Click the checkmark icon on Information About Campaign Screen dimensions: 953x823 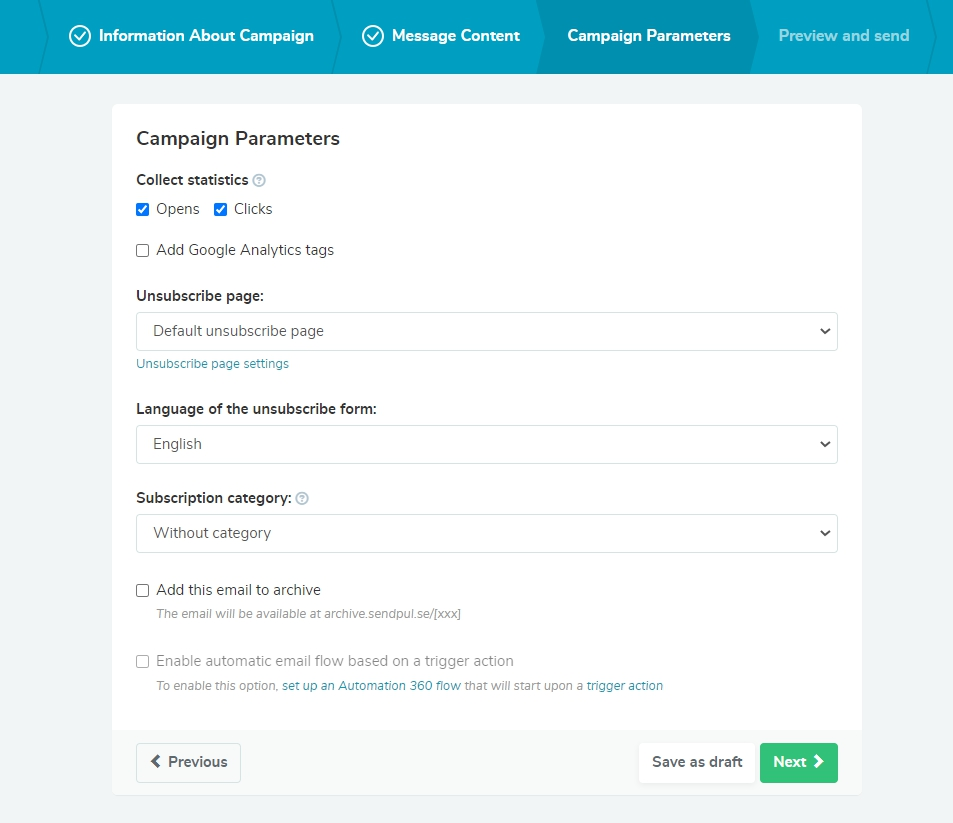[x=80, y=36]
